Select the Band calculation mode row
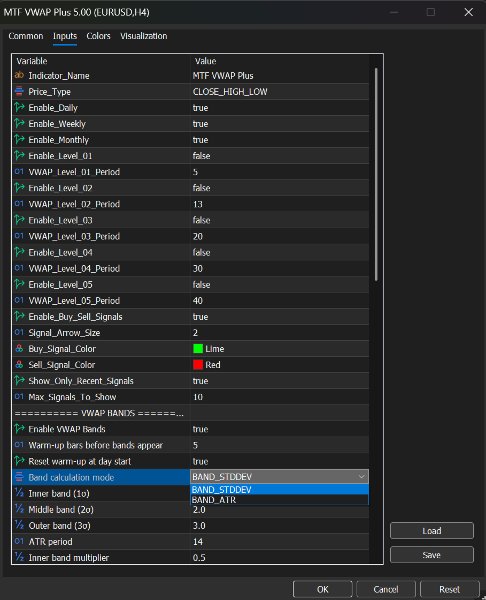Viewport: 486px width, 600px height. coord(101,477)
